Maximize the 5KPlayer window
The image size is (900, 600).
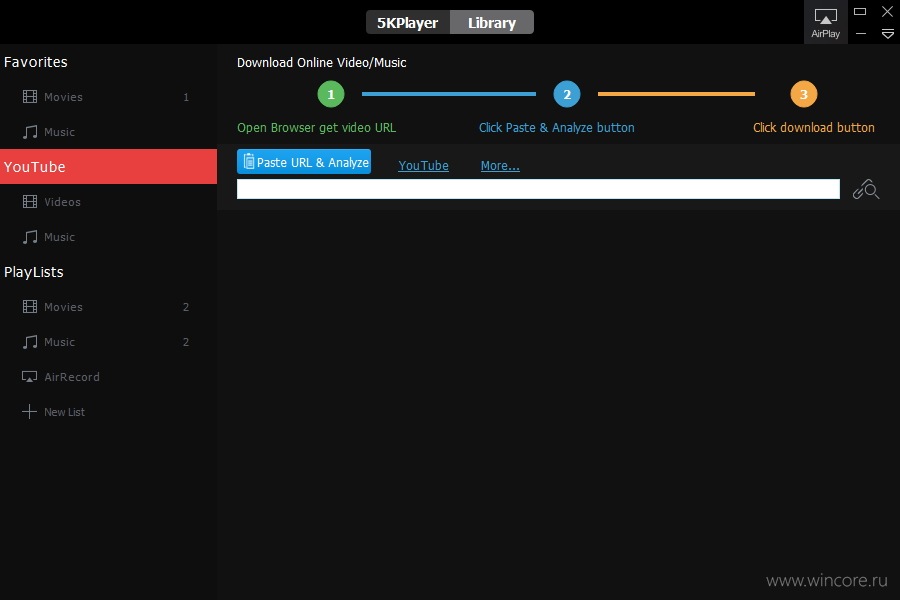pos(860,11)
